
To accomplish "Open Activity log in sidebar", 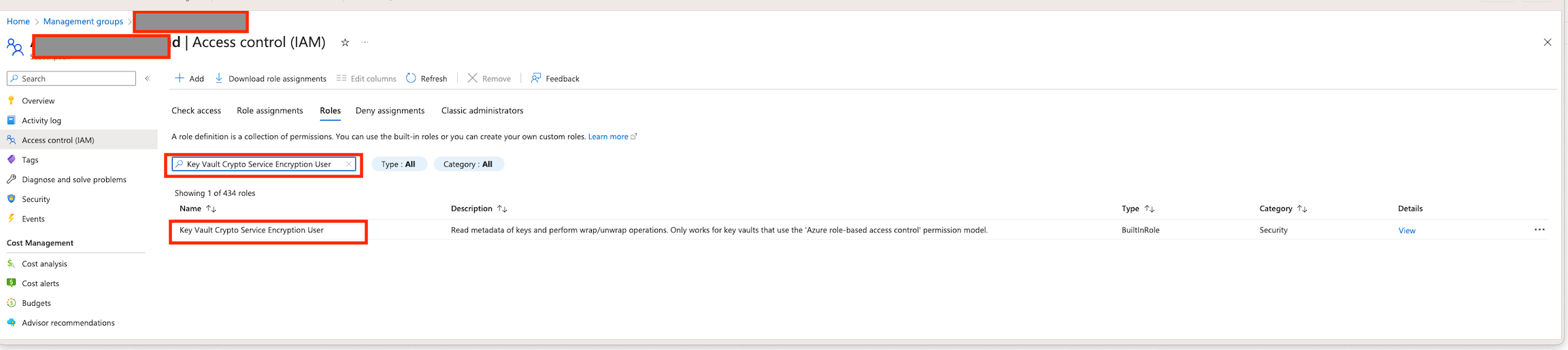I will tap(41, 120).
